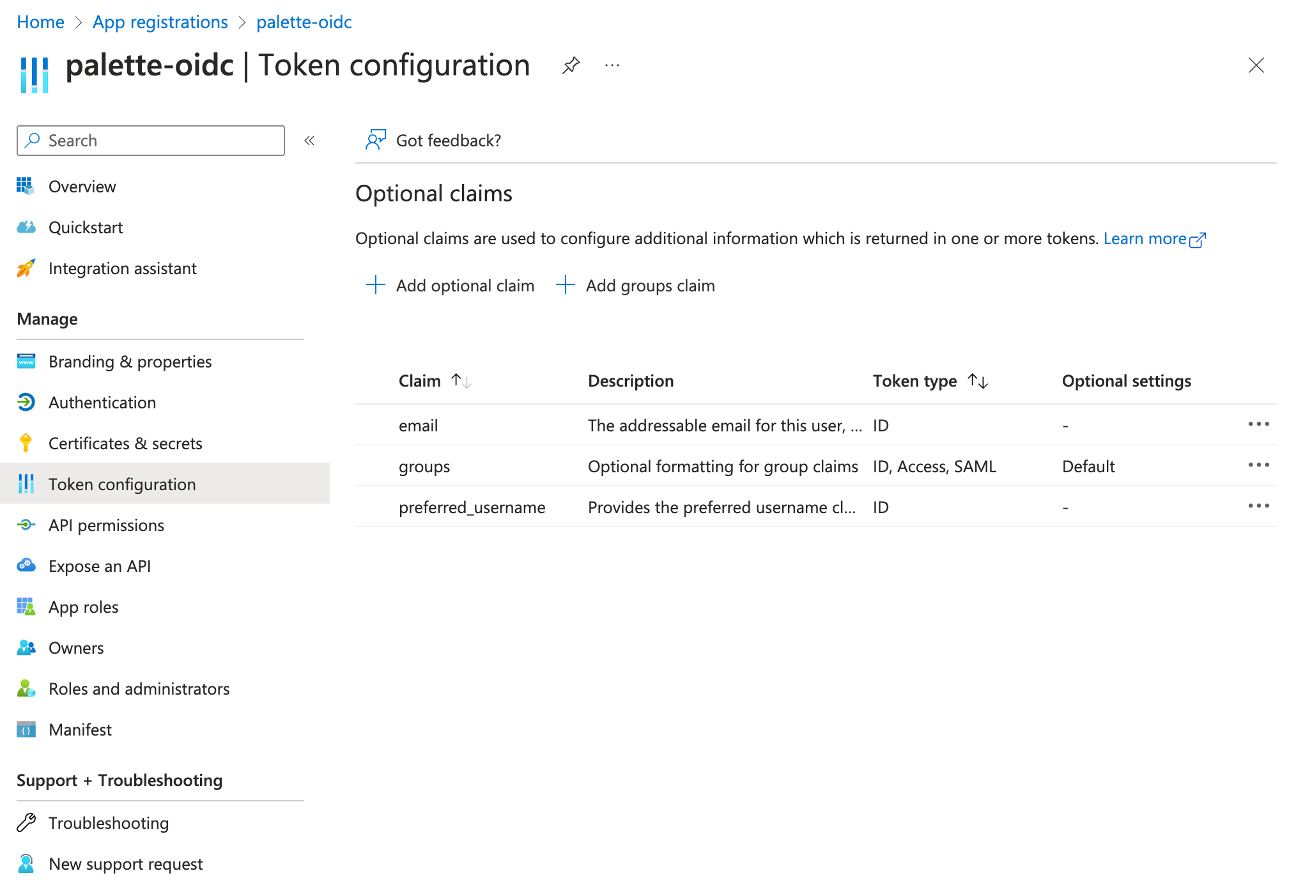
Task: Click the Owners people icon
Action: [26, 648]
